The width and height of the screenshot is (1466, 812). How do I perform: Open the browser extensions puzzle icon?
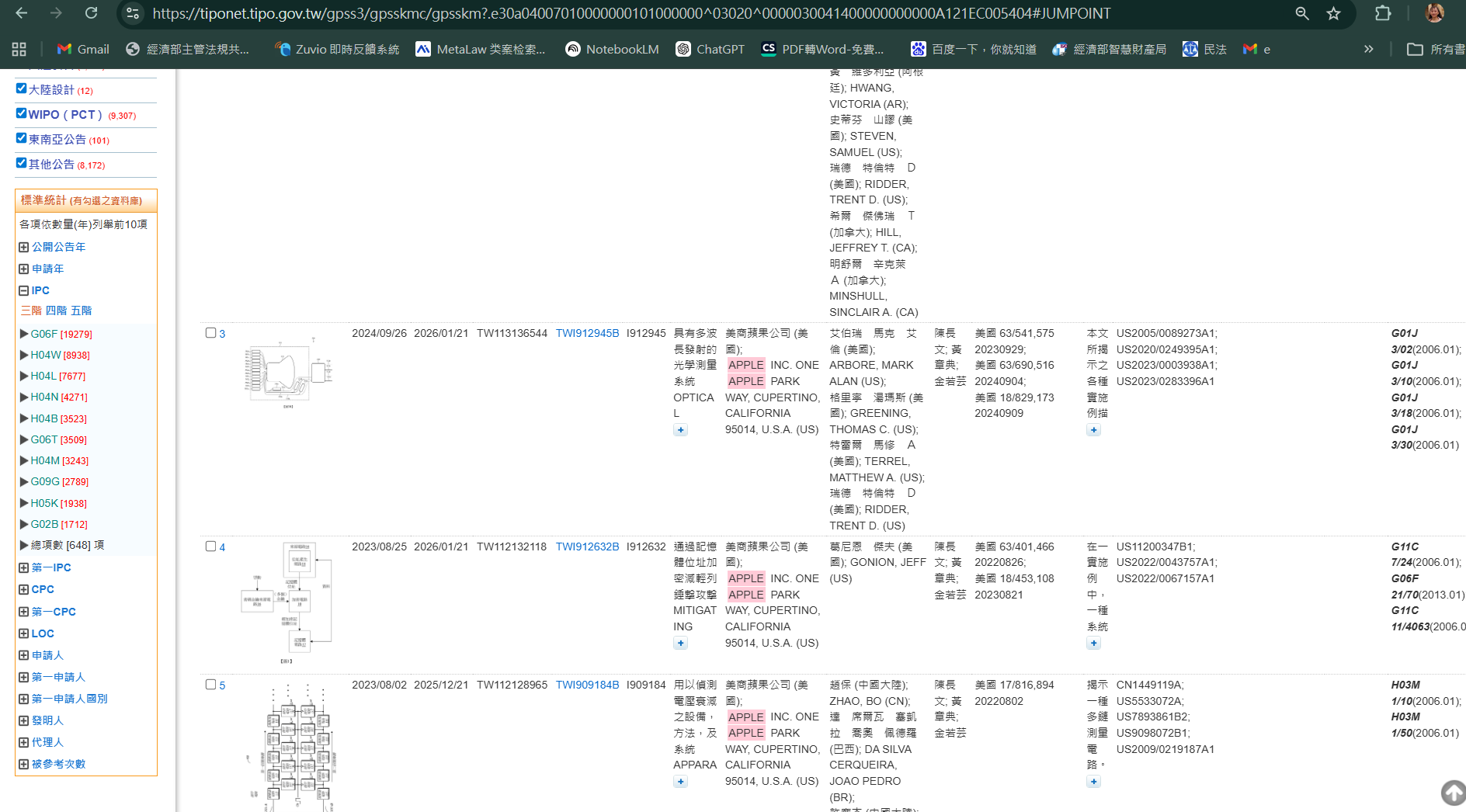pos(1383,13)
